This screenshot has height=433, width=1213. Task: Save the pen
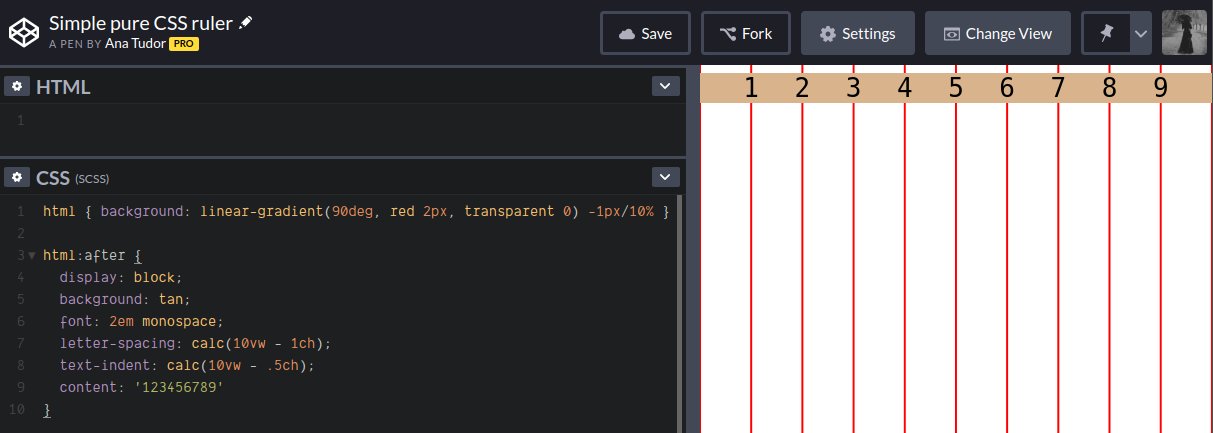(645, 33)
